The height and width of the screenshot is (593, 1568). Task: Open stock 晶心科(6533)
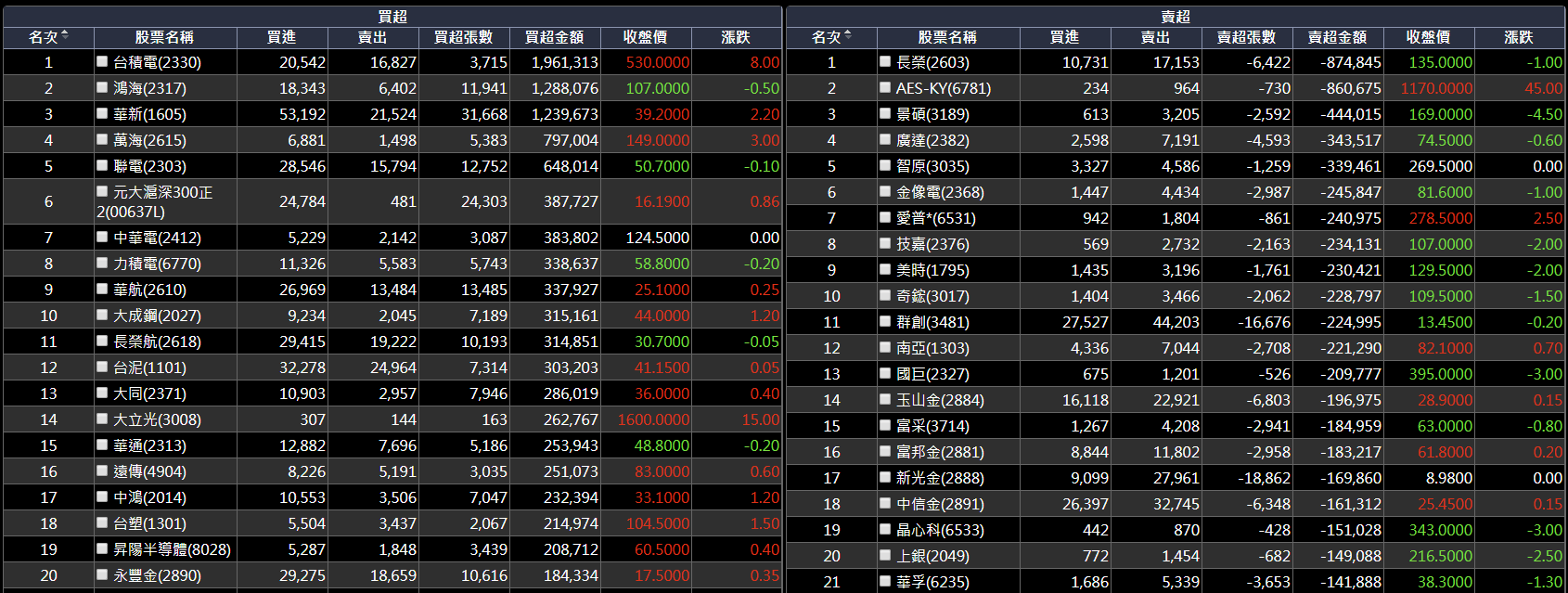click(x=940, y=530)
